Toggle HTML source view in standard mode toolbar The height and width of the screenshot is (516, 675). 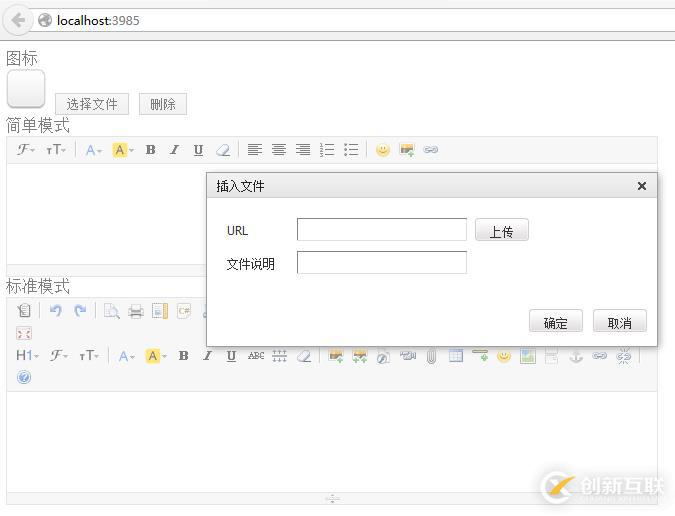pyautogui.click(x=24, y=310)
